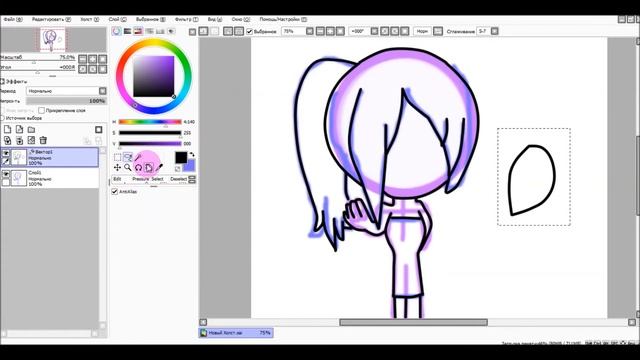The width and height of the screenshot is (640, 360).
Task: Create a new layer folder
Action: click(31, 129)
